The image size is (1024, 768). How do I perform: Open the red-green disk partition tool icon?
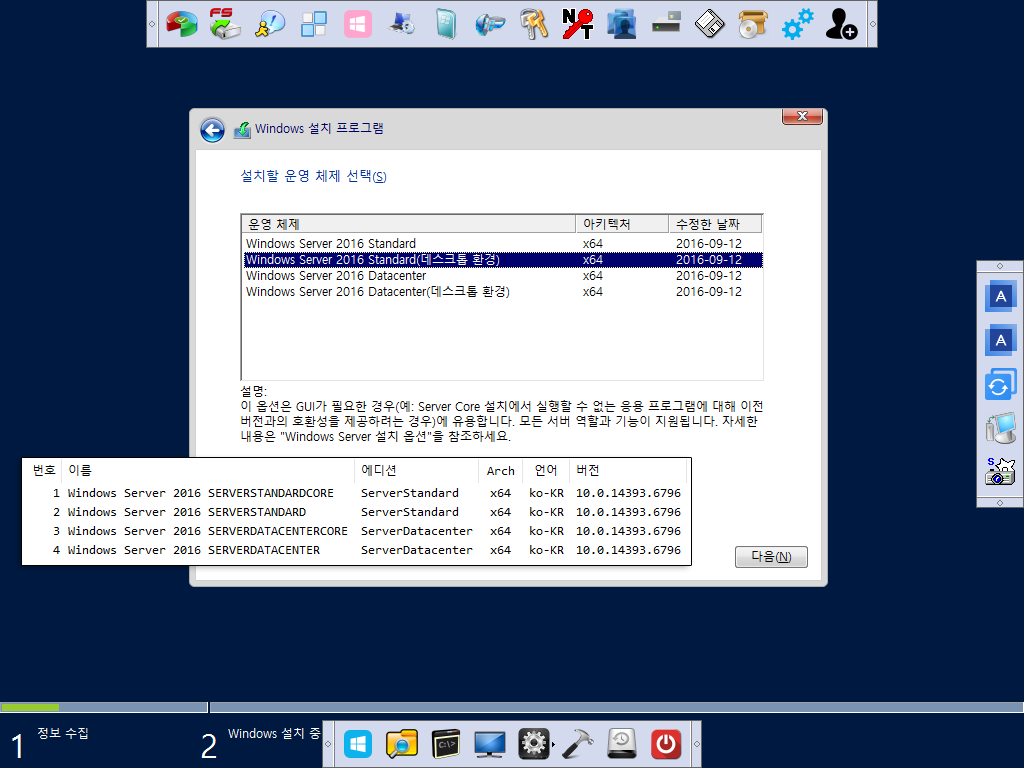182,25
